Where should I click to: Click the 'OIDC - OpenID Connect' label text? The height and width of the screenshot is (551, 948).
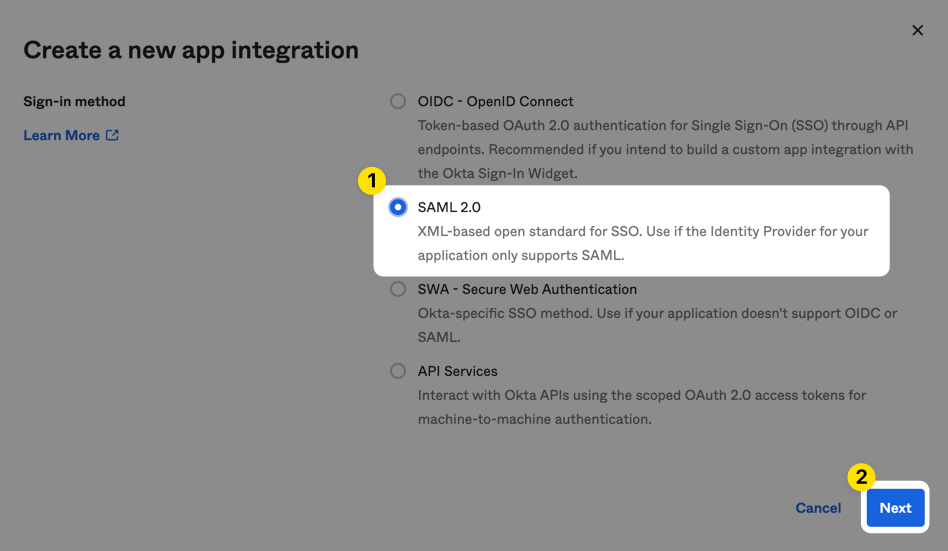[496, 101]
